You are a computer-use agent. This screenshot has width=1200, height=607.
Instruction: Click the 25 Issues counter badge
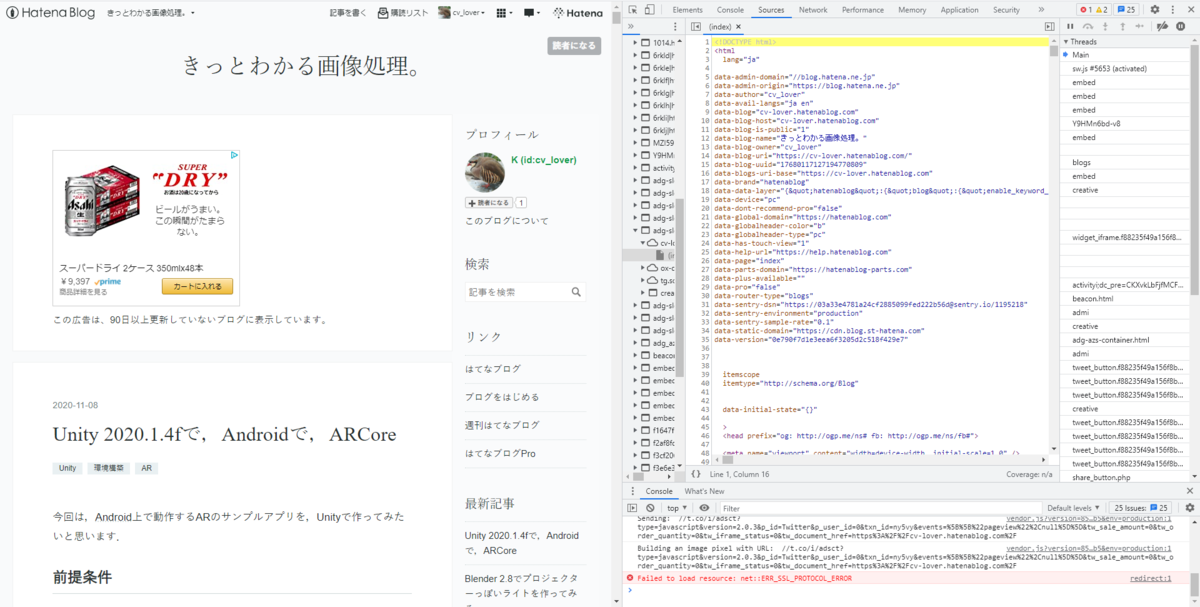(x=1139, y=505)
